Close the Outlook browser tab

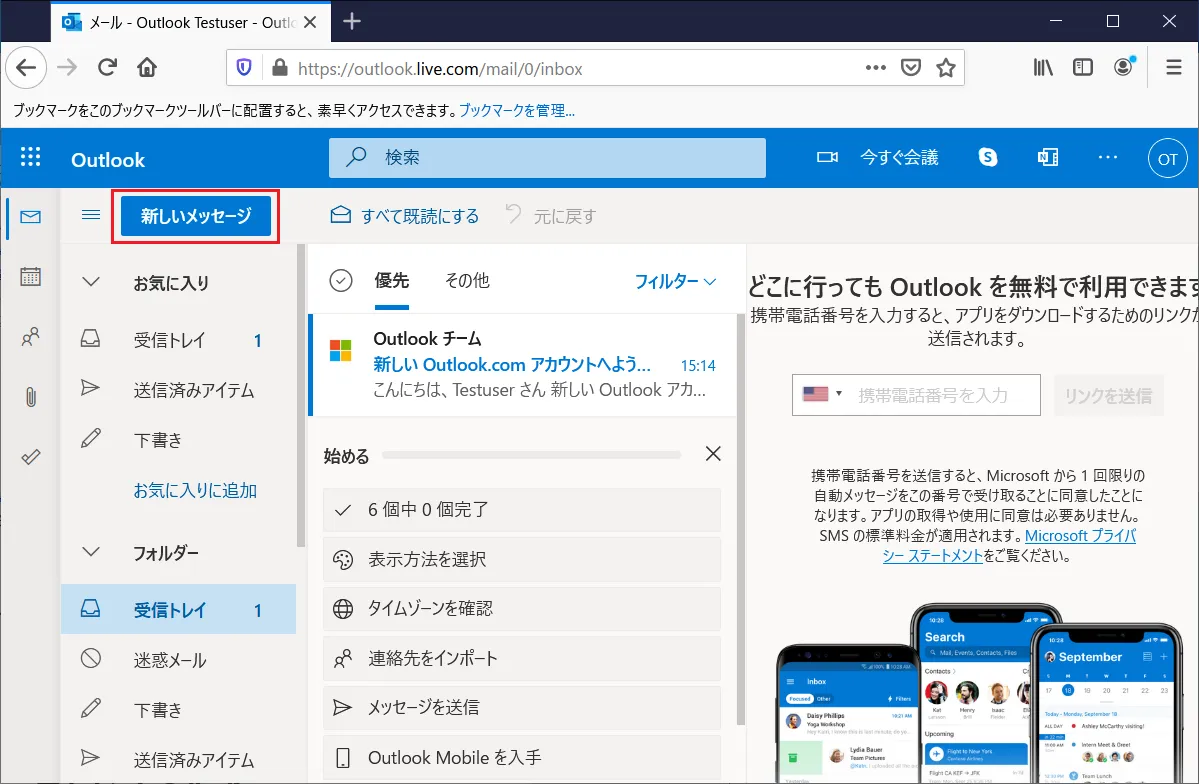(310, 22)
